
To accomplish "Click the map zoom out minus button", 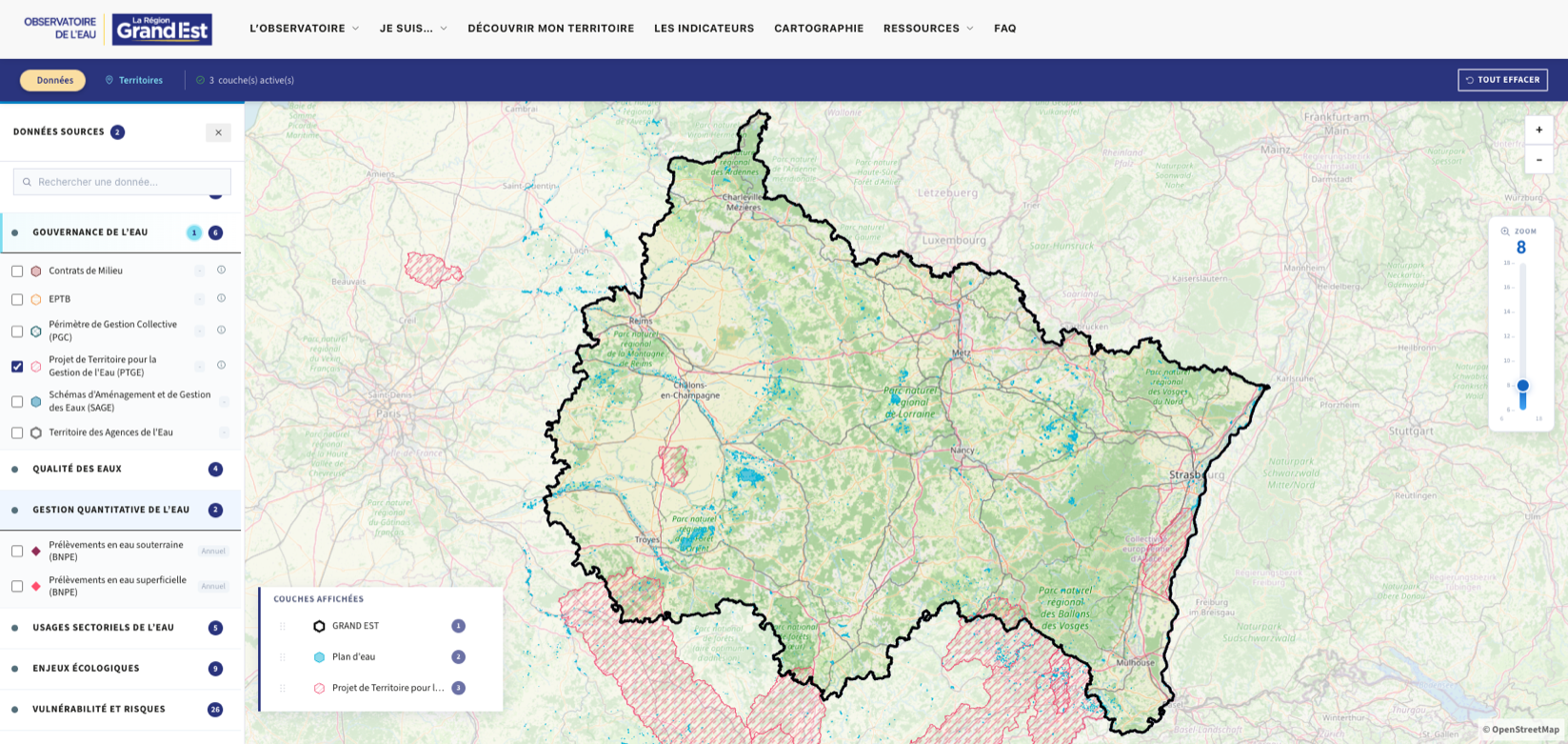I will tap(1538, 159).
